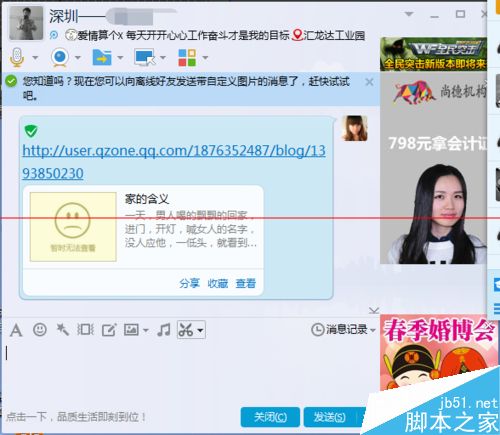Expand the screenshot options arrow

pos(200,330)
